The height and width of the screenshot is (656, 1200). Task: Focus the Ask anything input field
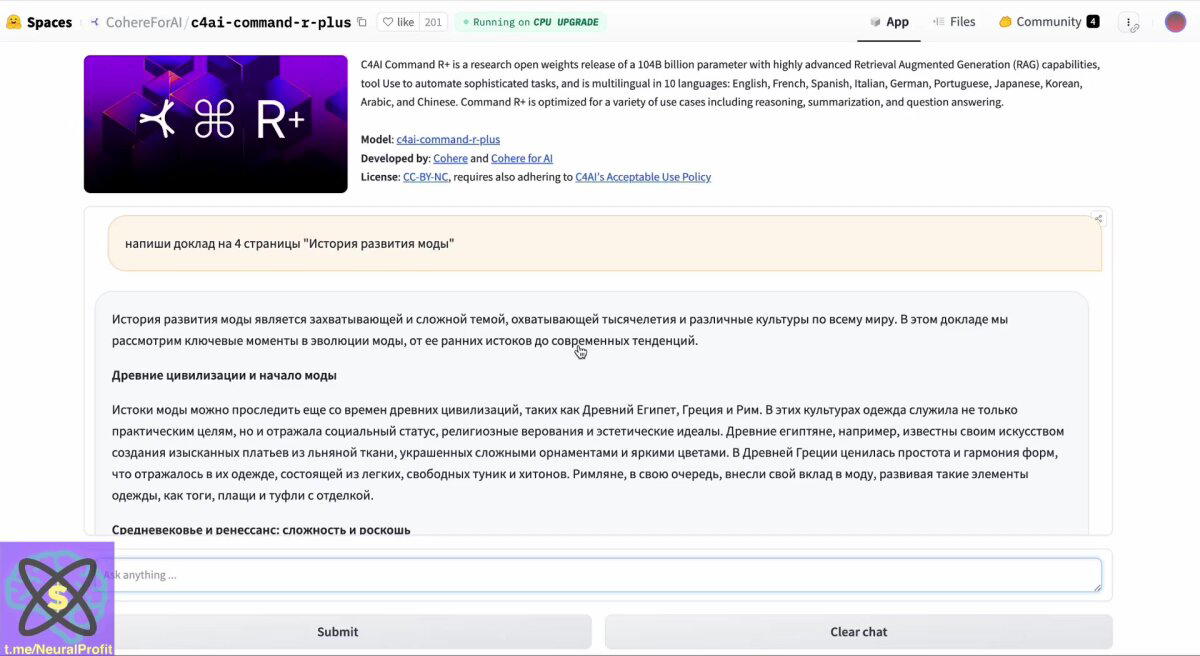(x=601, y=575)
